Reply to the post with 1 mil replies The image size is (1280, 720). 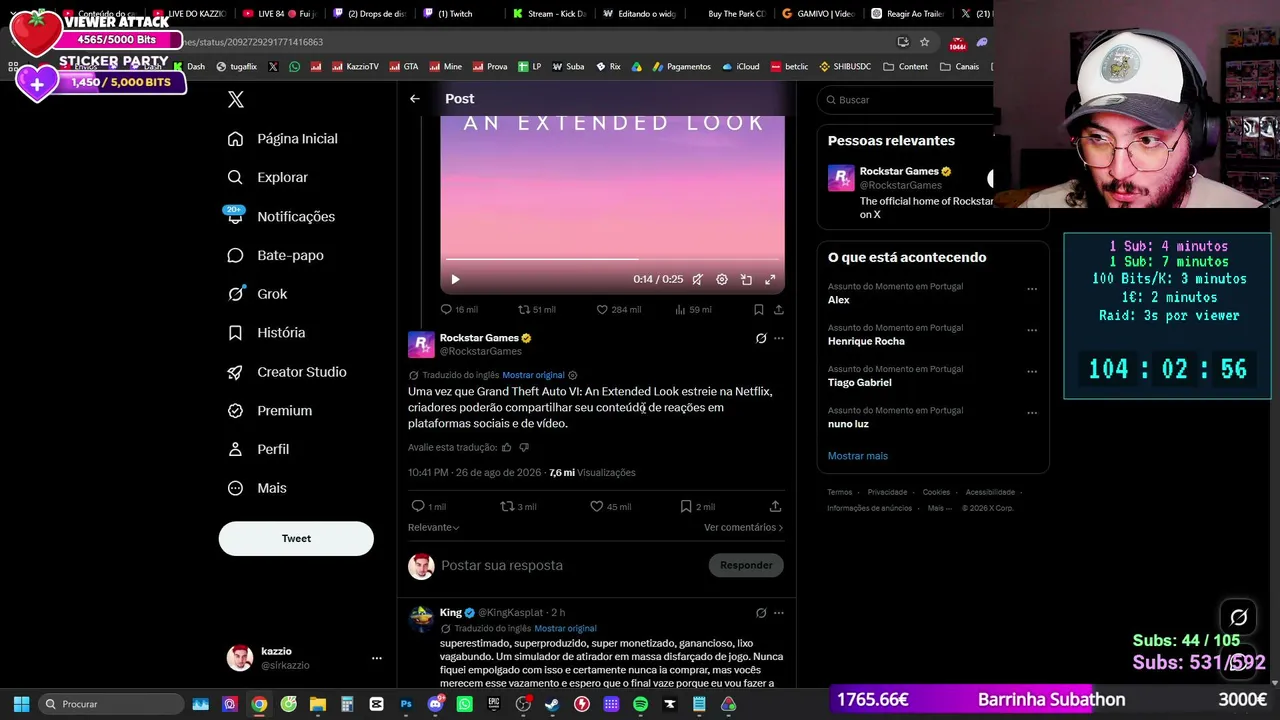pyautogui.click(x=428, y=506)
